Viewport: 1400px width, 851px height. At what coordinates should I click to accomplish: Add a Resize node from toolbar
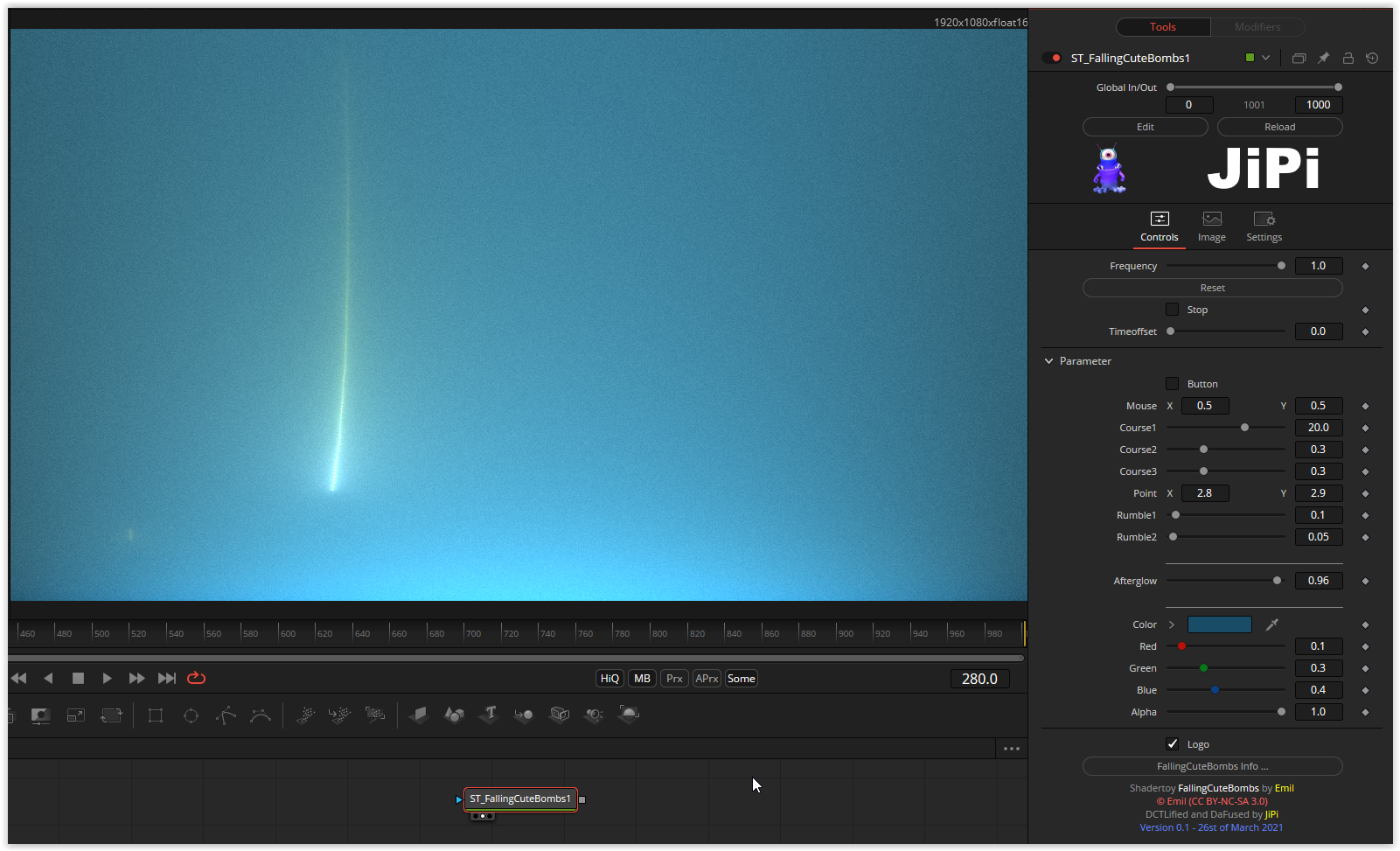tap(76, 715)
